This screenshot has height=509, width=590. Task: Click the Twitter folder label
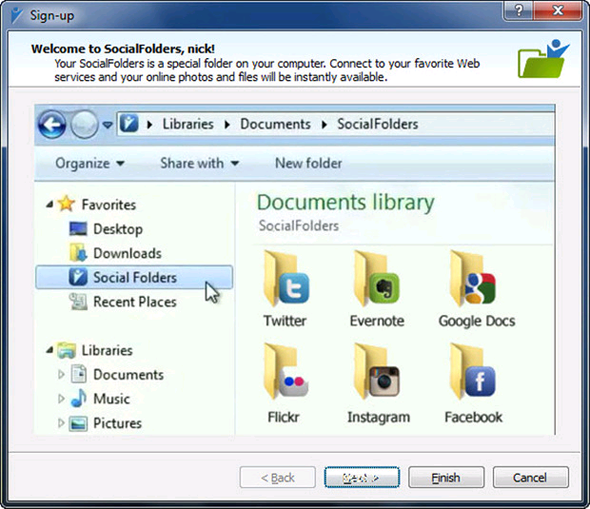[x=285, y=321]
